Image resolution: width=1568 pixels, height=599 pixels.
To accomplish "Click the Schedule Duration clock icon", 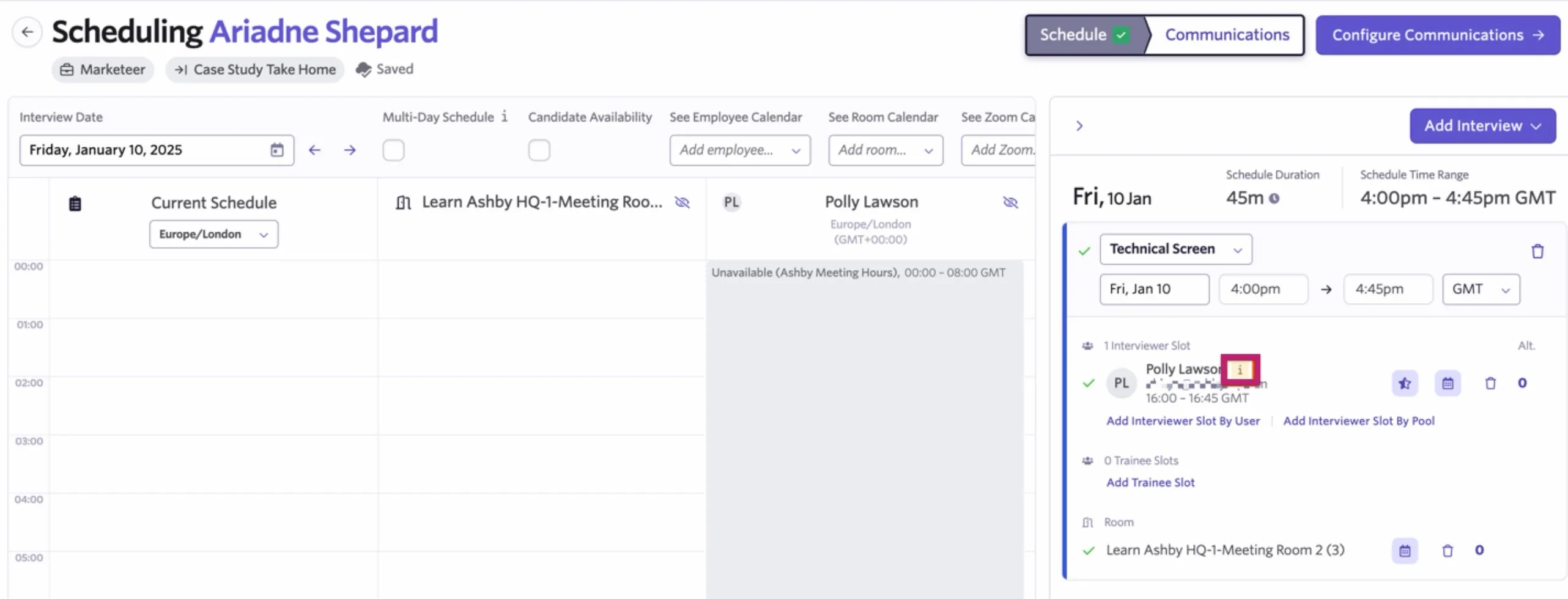I will 1274,198.
